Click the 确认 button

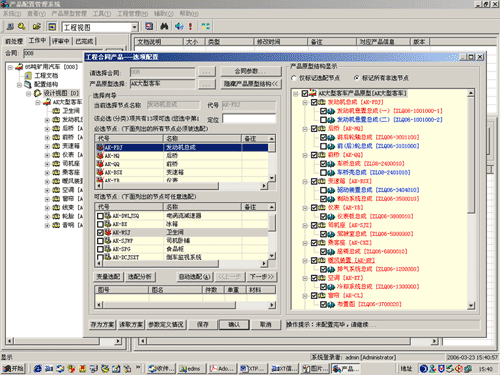[x=234, y=325]
